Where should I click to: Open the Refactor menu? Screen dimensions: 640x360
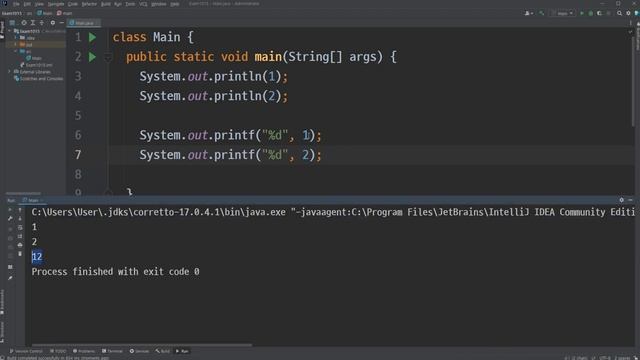point(89,4)
